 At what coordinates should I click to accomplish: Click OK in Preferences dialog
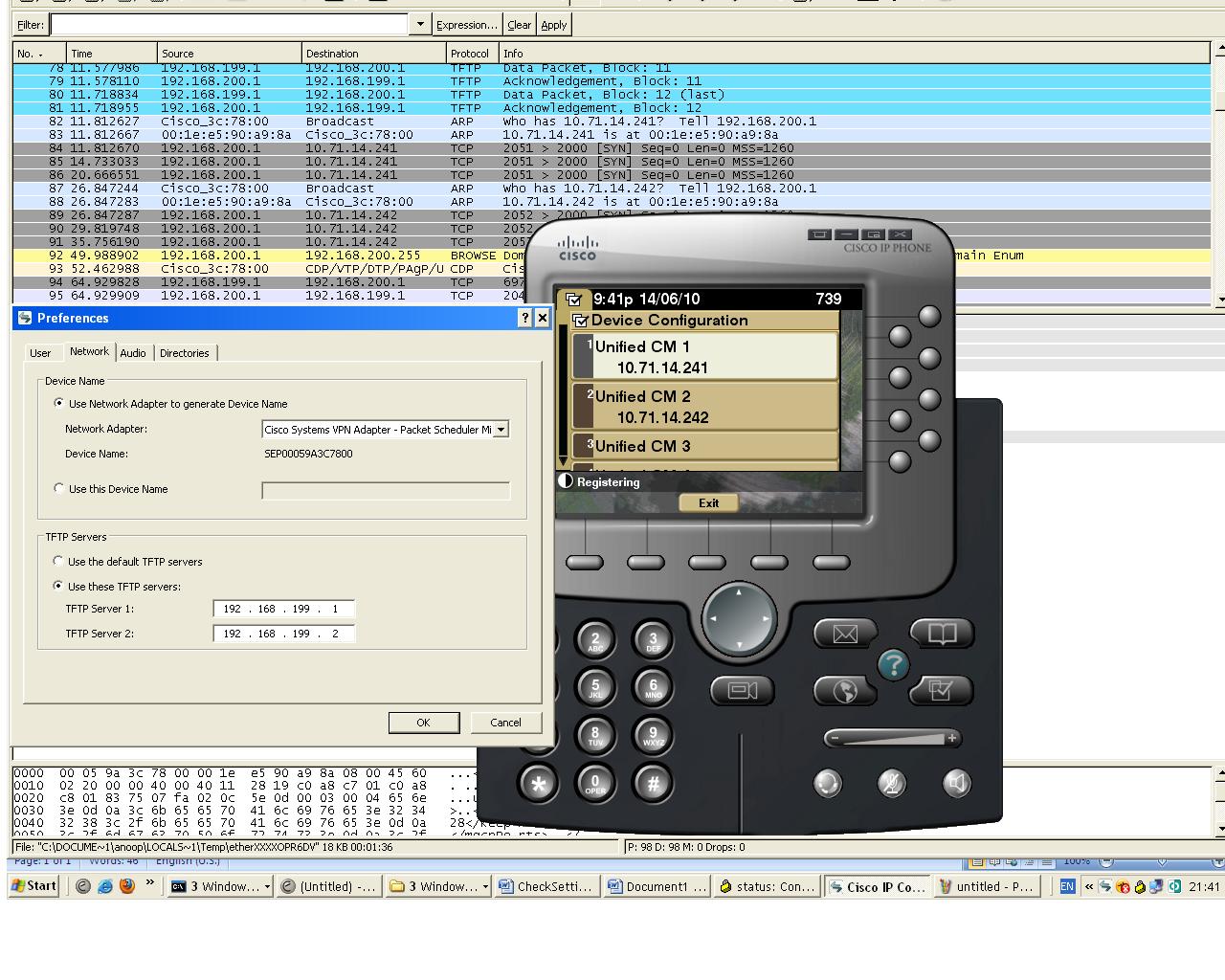423,723
